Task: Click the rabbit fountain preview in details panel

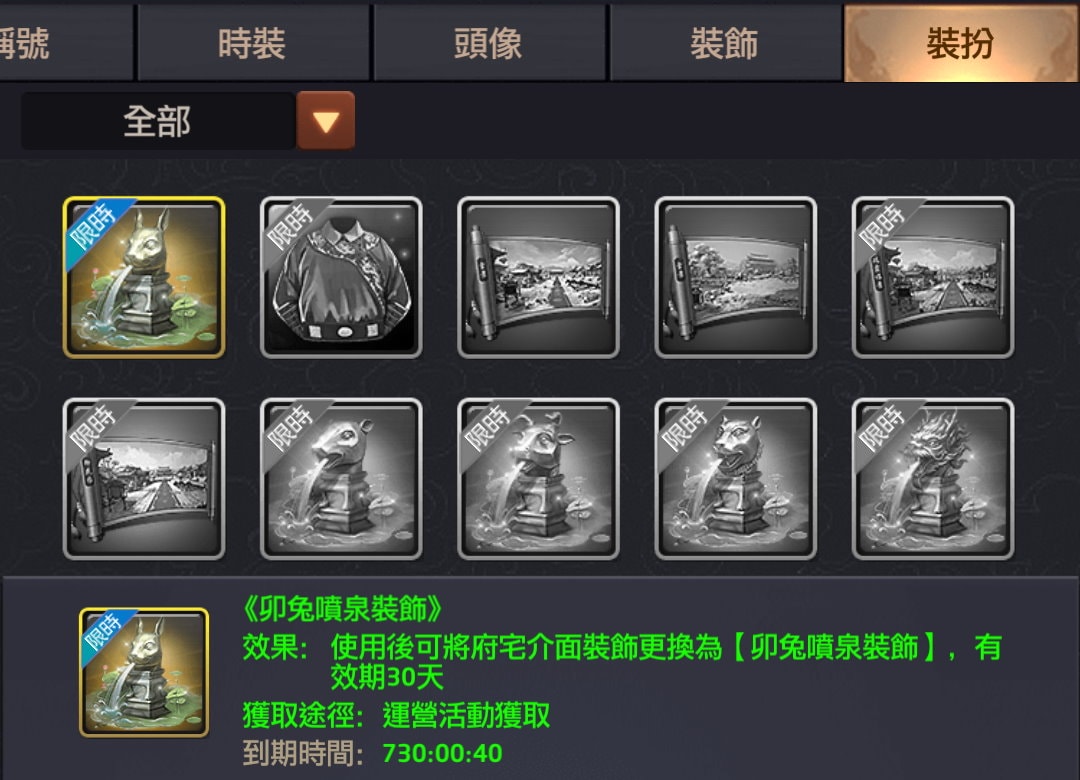Action: pos(144,673)
